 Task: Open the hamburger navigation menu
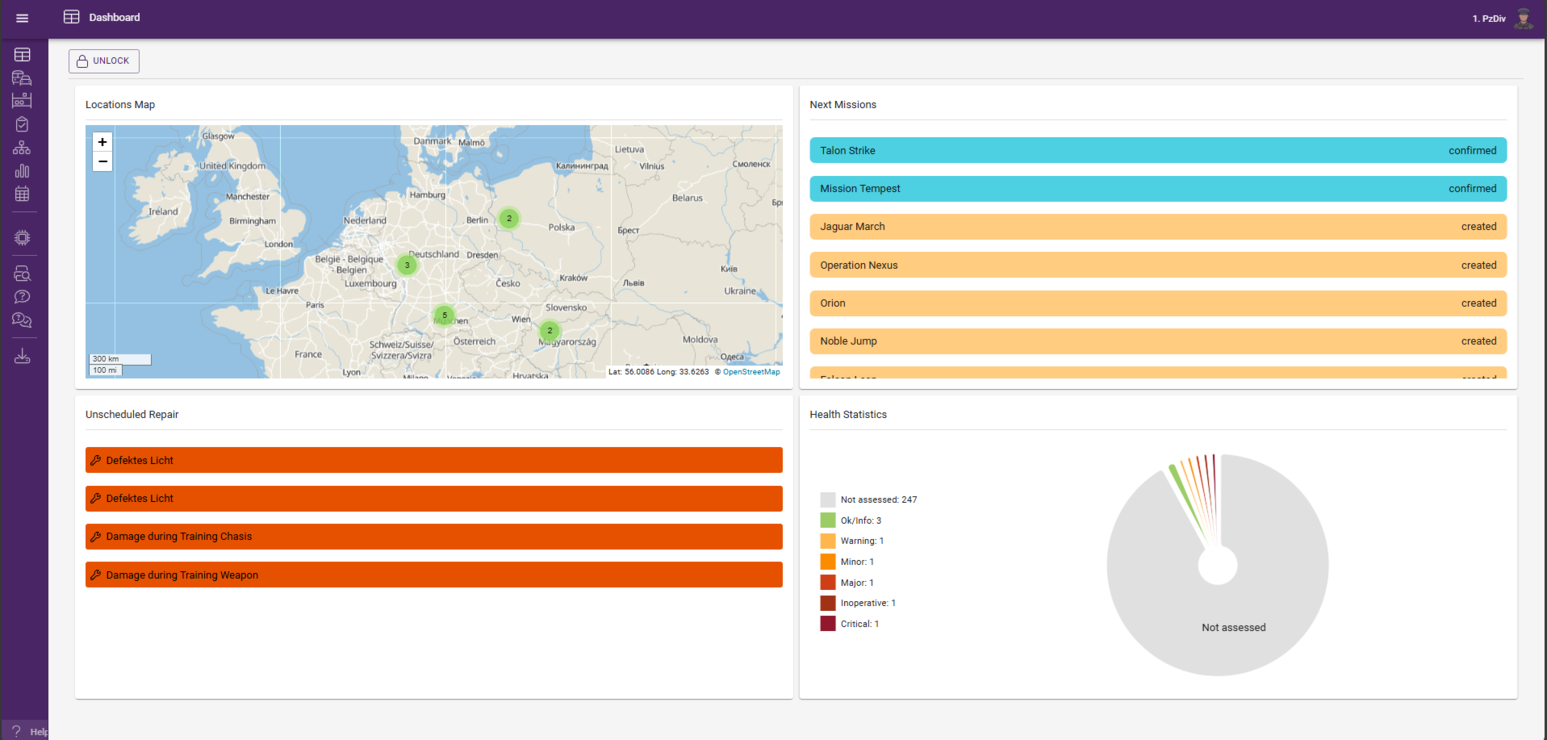22,18
